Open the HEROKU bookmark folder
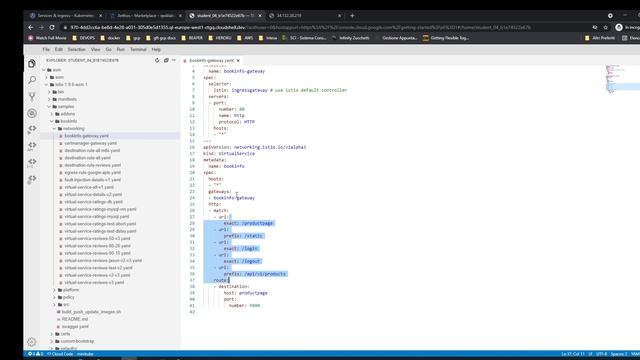The image size is (640, 360). pyautogui.click(x=220, y=38)
